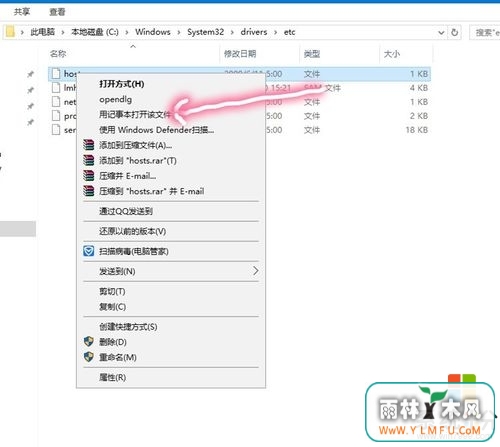Image resolution: width=500 pixels, height=447 pixels.
Task: Choose 属性(R) in the context menu
Action: [113, 377]
